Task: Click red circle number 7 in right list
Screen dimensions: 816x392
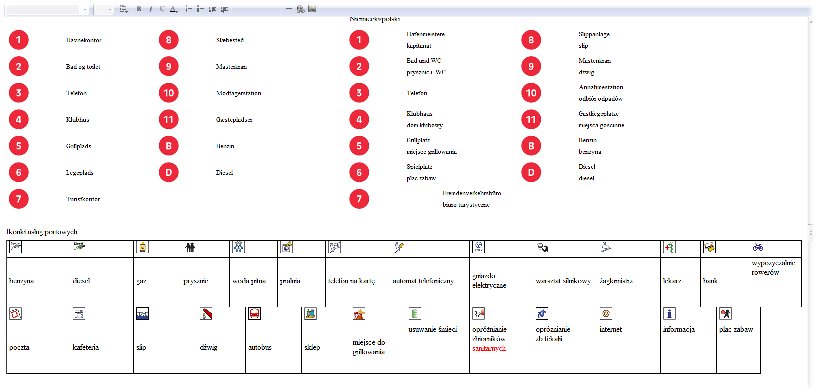Action: (x=359, y=198)
